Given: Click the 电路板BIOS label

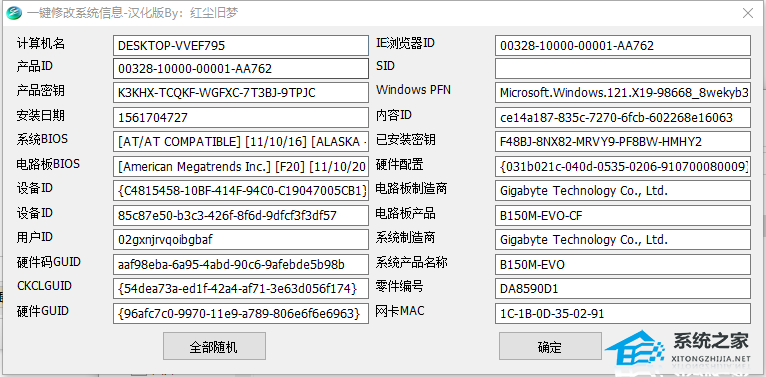Looking at the screenshot, I should 48,164.
